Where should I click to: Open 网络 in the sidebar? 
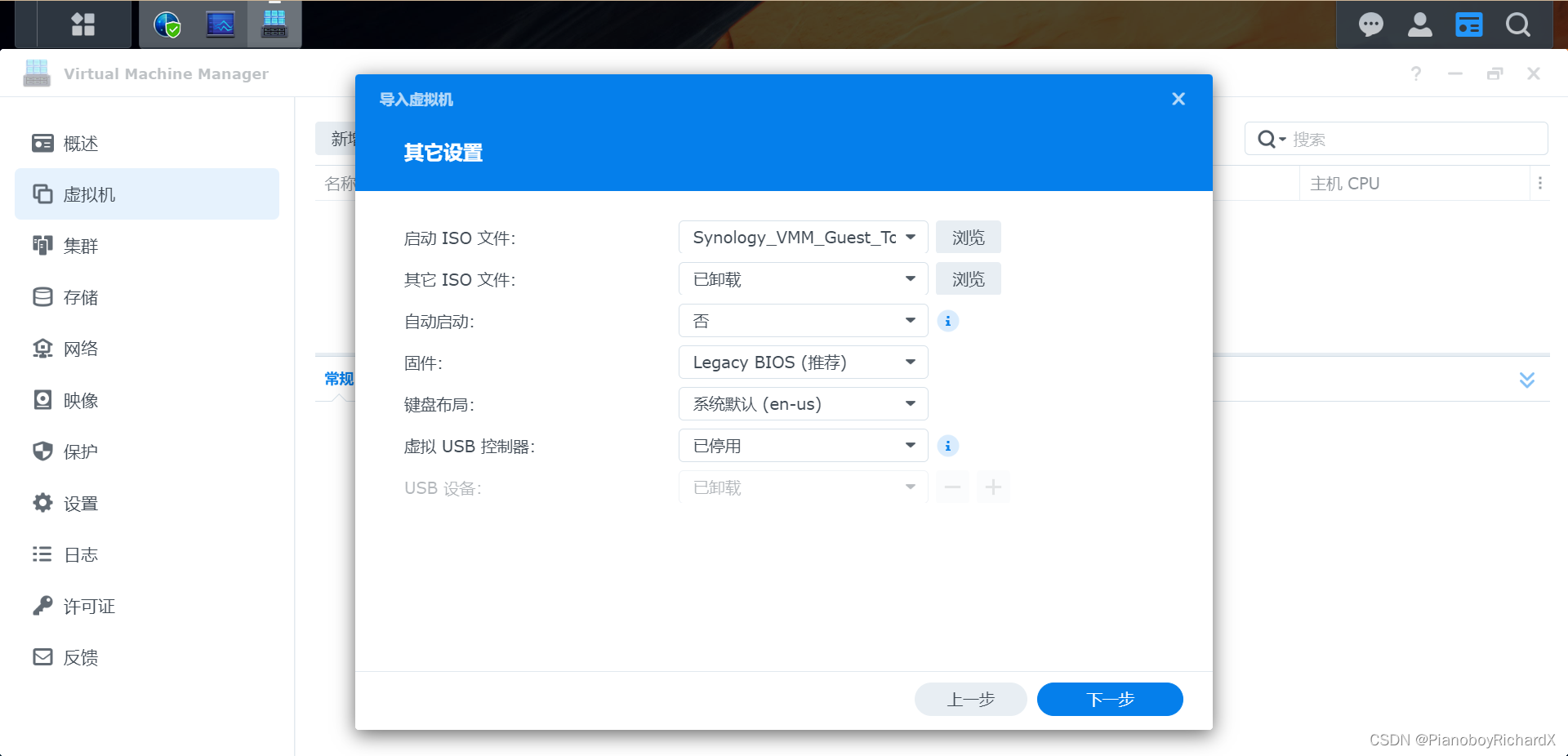(147, 349)
